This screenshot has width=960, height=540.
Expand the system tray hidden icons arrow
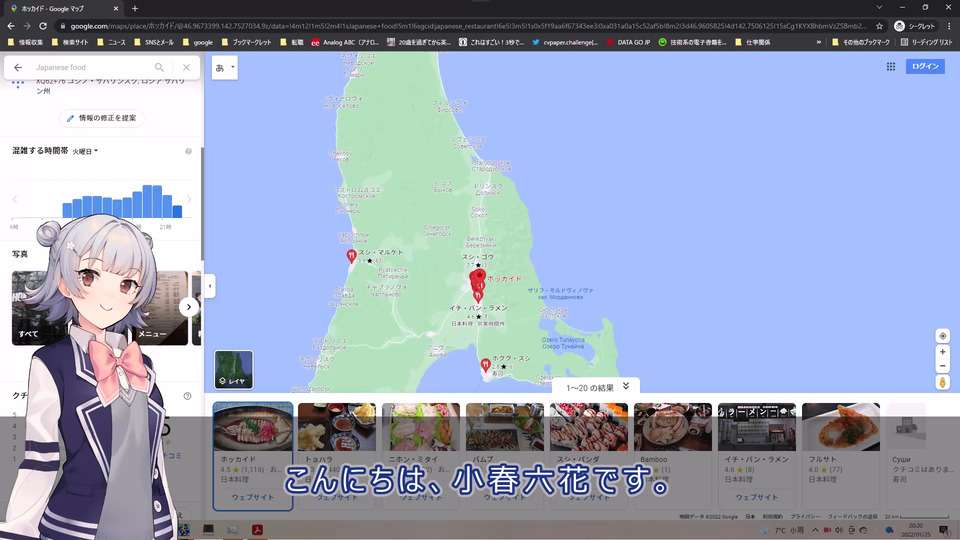pyautogui.click(x=815, y=530)
